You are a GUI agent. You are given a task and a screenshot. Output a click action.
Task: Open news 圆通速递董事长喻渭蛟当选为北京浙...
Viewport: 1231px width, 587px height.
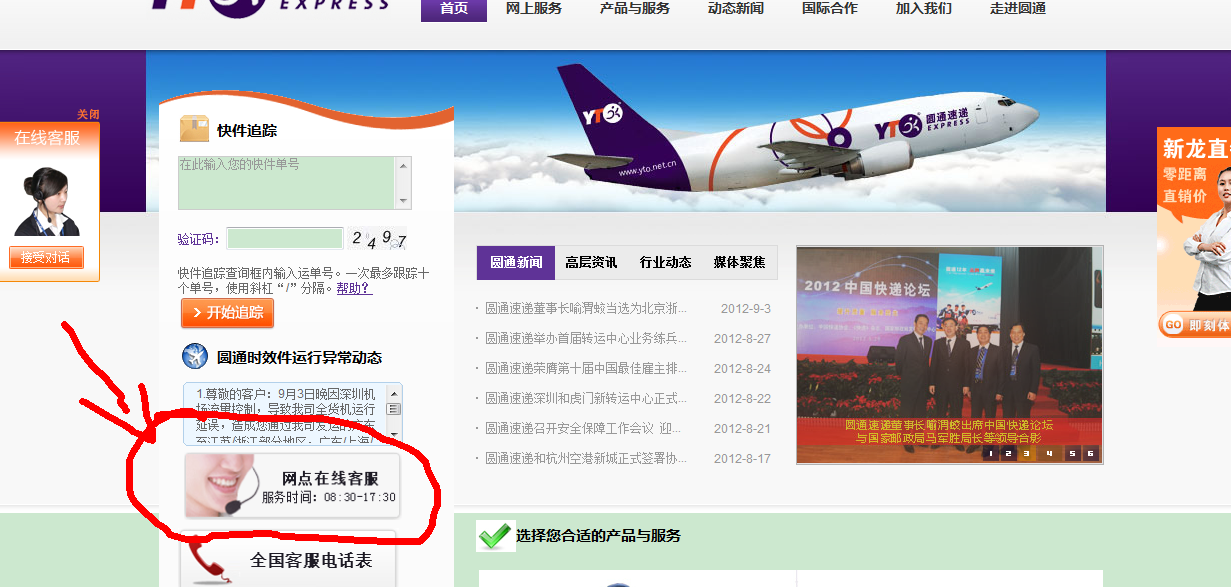(586, 308)
